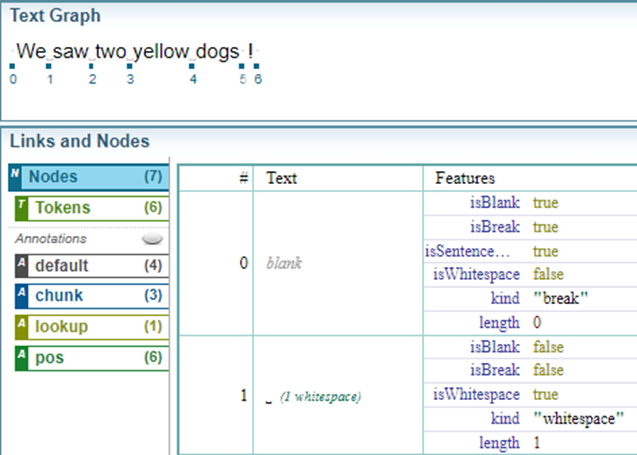Click the Text column header

[x=281, y=178]
